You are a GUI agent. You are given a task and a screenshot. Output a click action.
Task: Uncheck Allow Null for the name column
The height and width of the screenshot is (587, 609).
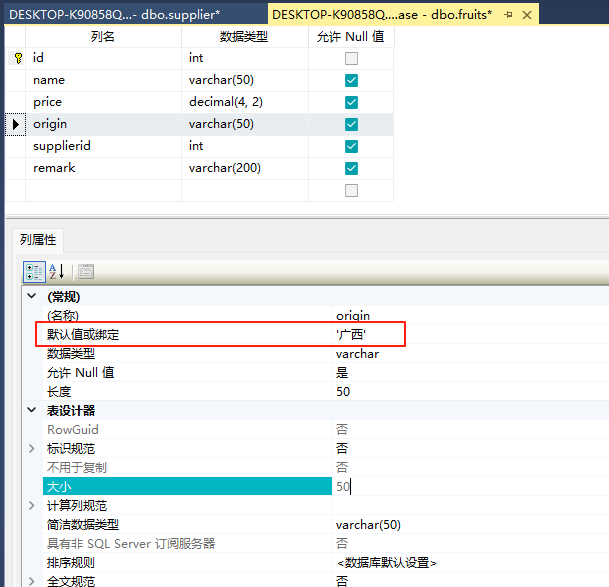351,80
